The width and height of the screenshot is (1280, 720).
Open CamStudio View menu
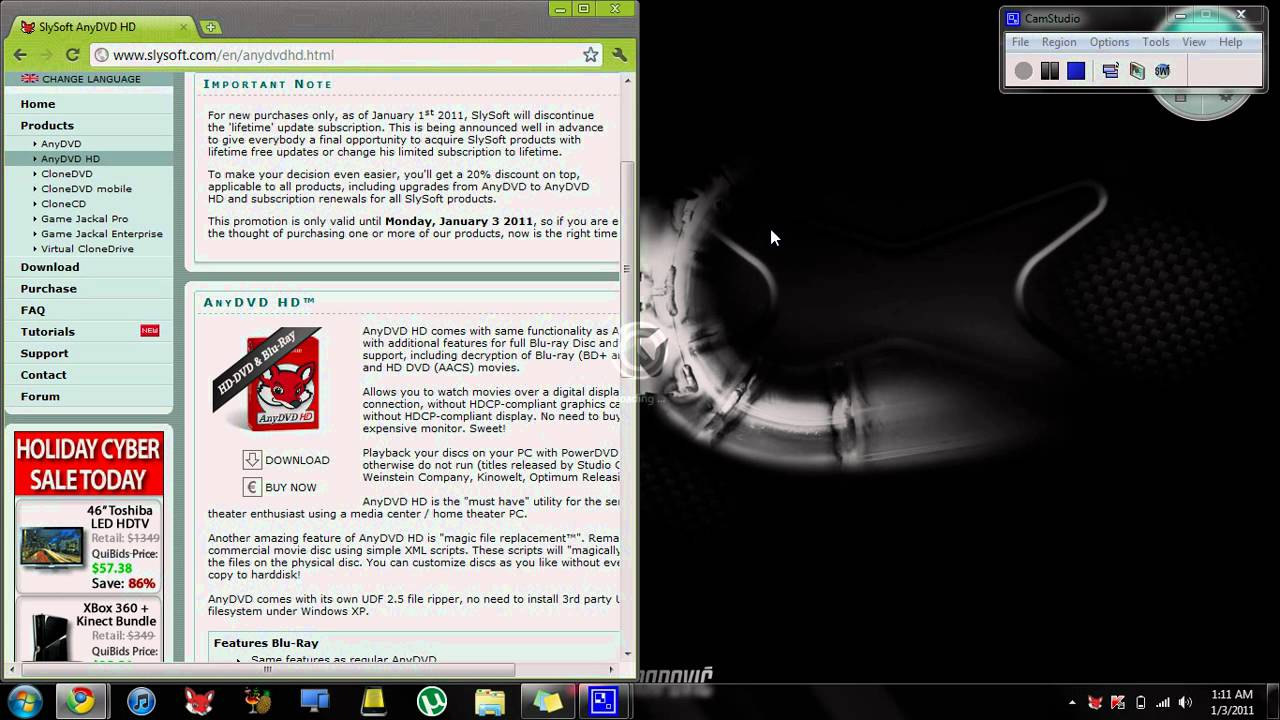[x=1194, y=42]
